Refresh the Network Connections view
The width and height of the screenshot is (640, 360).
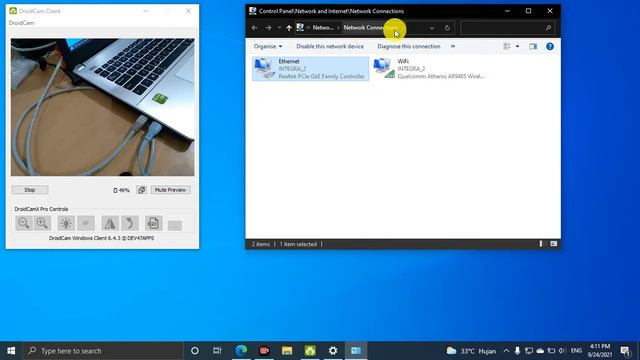(x=447, y=28)
